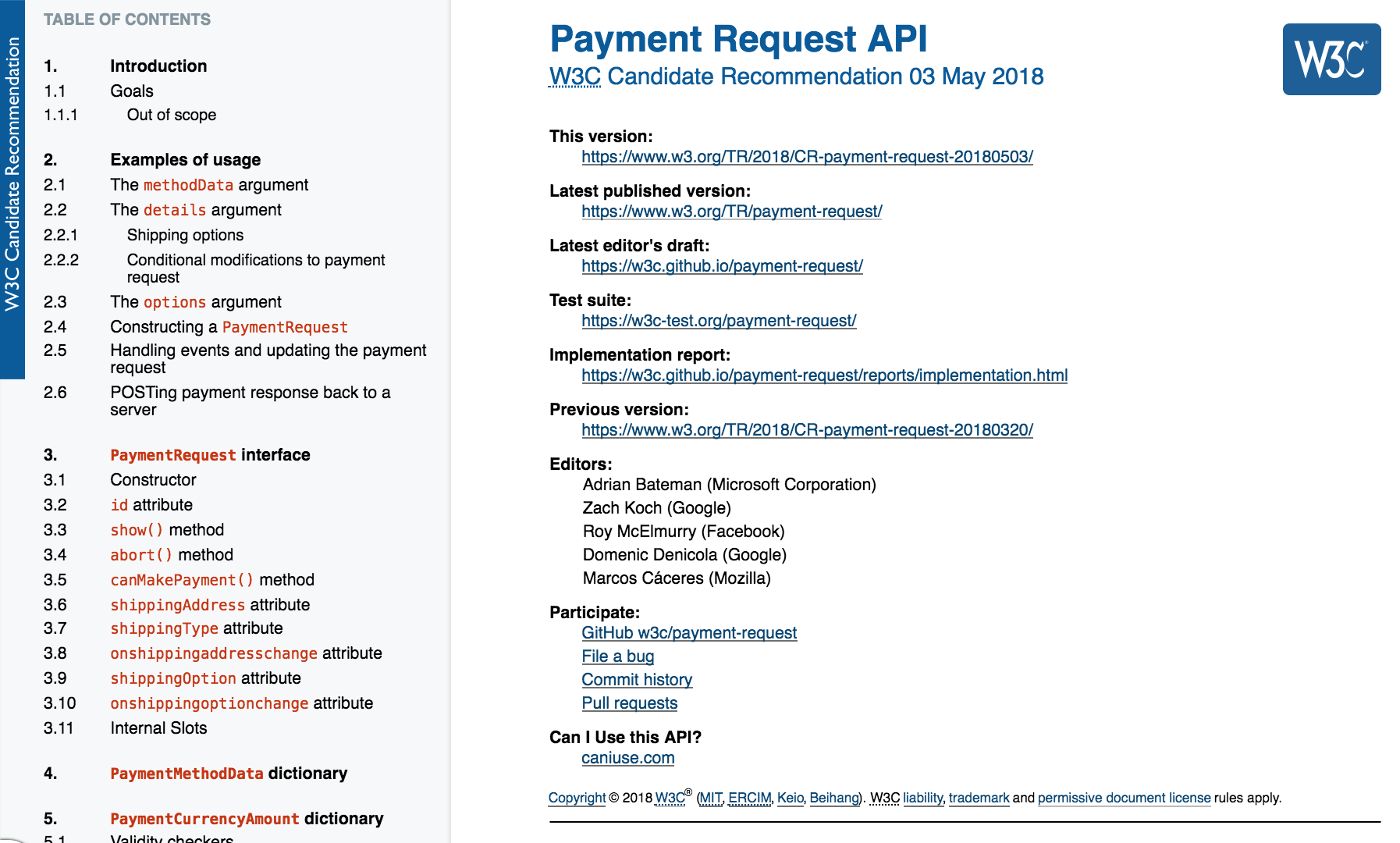The height and width of the screenshot is (843, 1400).
Task: Select editor name Marcos Cáceres
Action: pos(643,578)
